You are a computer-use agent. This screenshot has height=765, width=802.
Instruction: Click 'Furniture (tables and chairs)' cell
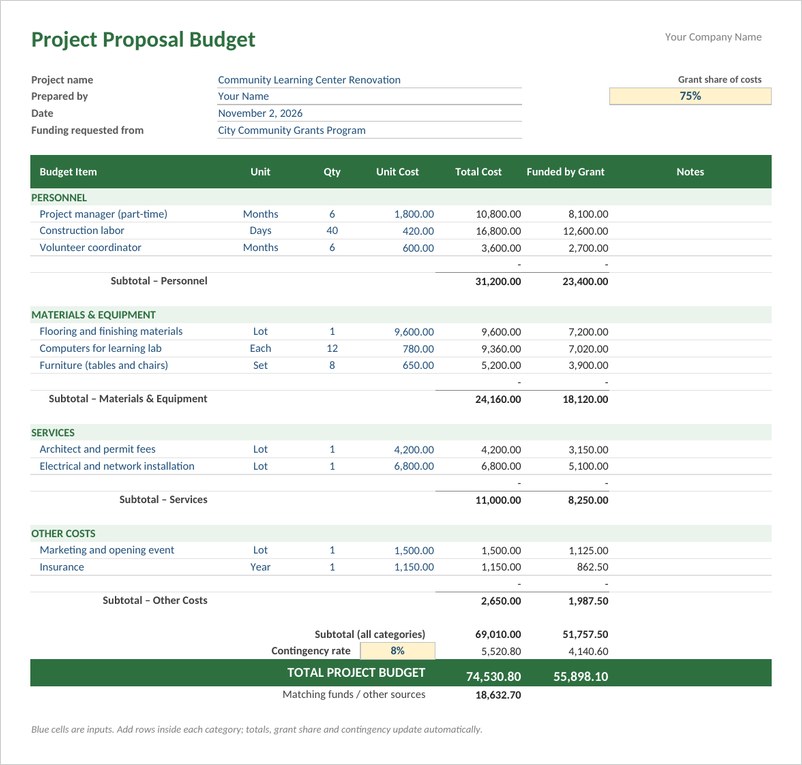(104, 365)
